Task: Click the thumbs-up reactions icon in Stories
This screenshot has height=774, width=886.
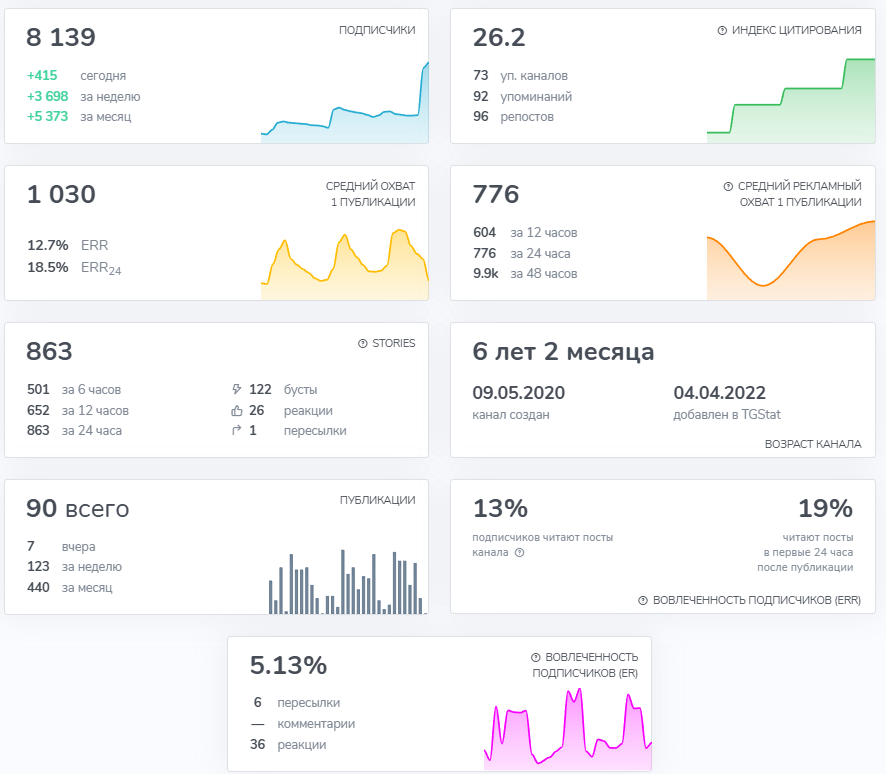Action: (x=236, y=411)
